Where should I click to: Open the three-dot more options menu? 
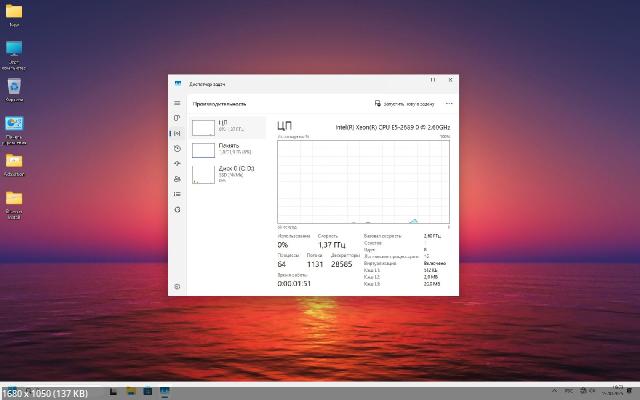coord(449,103)
